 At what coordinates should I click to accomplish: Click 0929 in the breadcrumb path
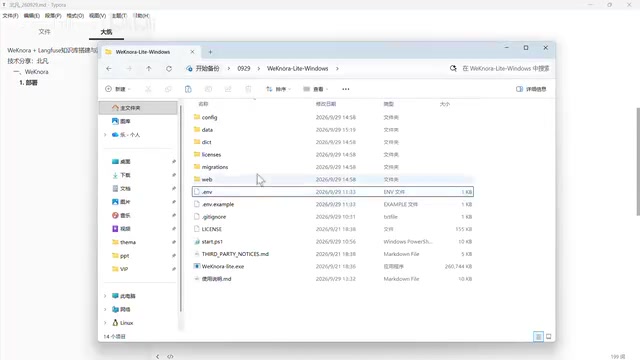(x=244, y=69)
